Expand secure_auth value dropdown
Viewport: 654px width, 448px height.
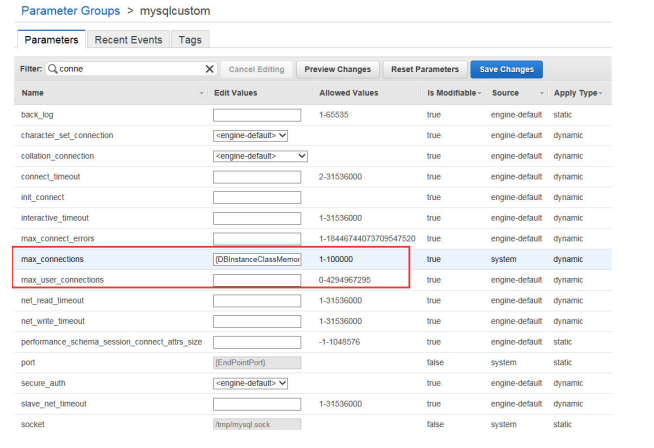click(x=251, y=383)
